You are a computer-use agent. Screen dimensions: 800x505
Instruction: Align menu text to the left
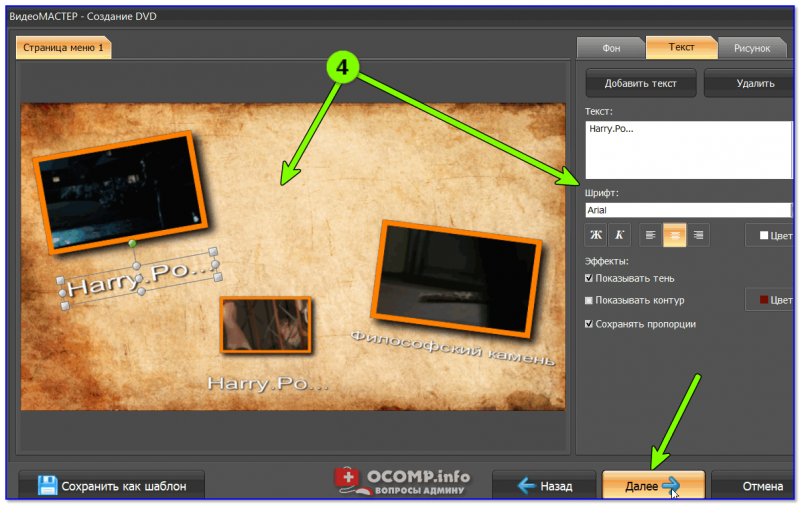click(651, 235)
